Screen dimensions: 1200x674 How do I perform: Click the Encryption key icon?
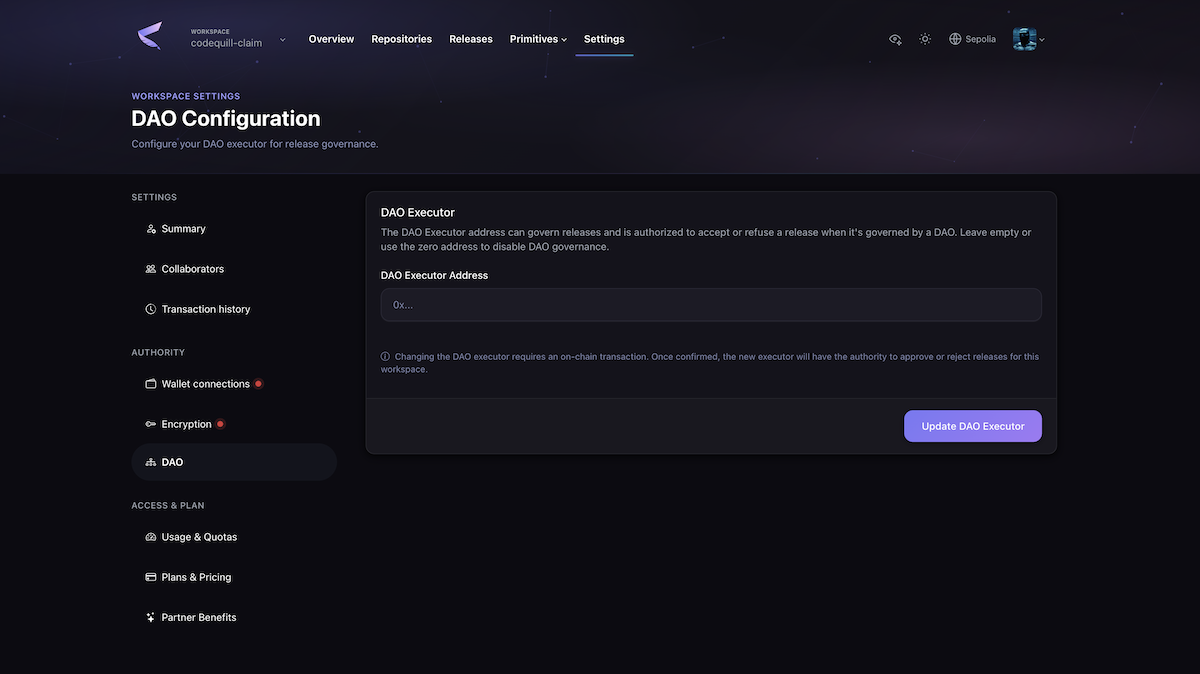click(149, 423)
